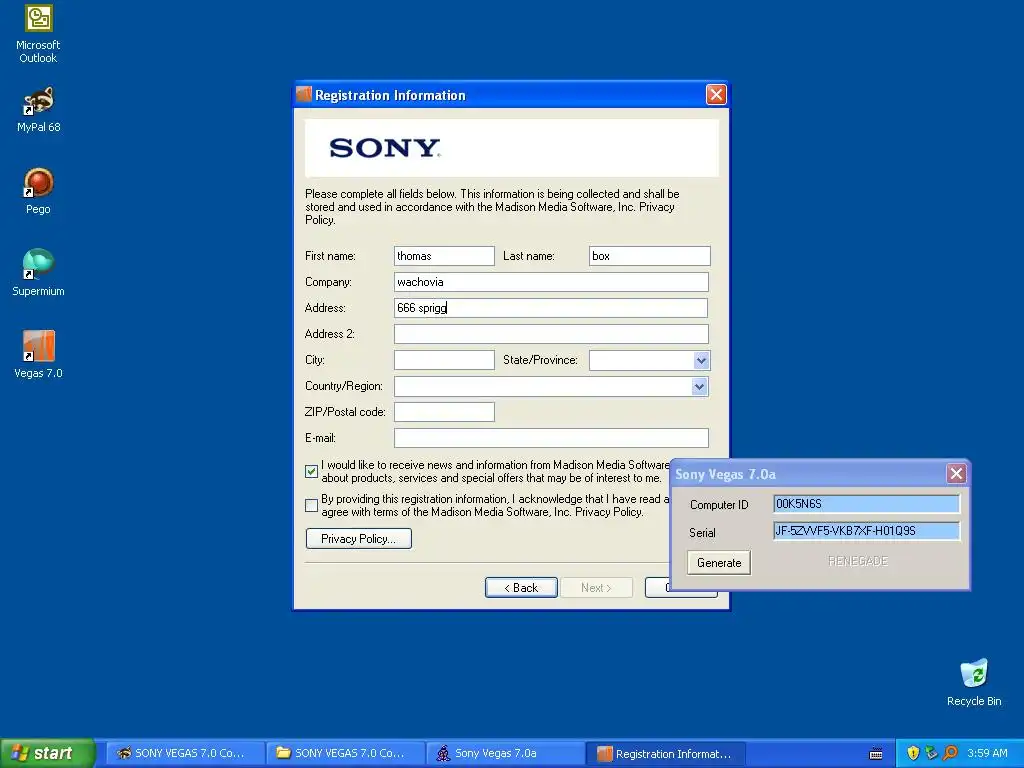Go to previous step with Back button
Screen dimensions: 1024x768
coord(521,588)
